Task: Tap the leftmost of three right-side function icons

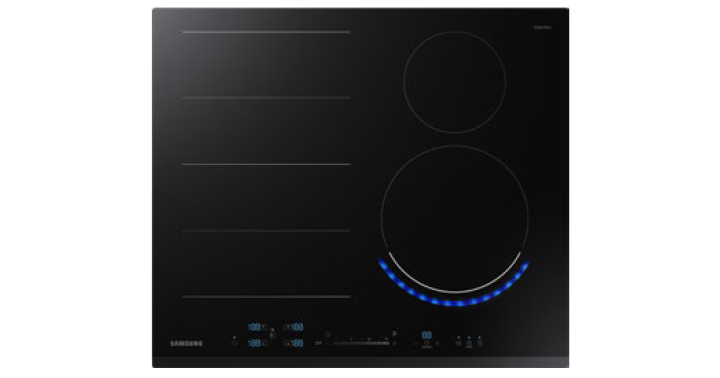Action: (x=458, y=342)
